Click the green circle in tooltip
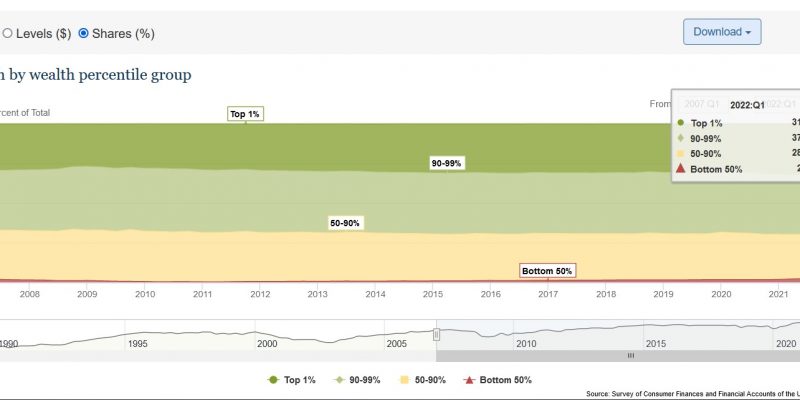This screenshot has width=800, height=400. (681, 122)
